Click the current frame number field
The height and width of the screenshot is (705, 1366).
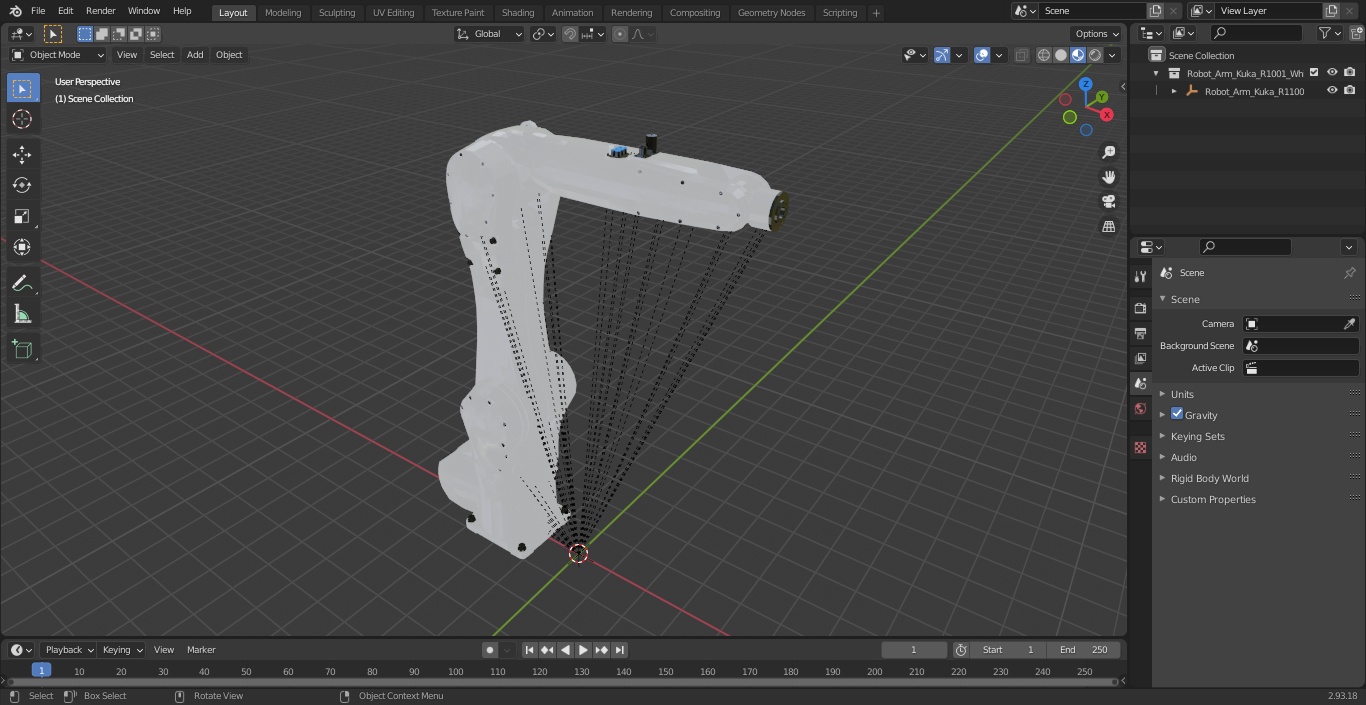(914, 650)
